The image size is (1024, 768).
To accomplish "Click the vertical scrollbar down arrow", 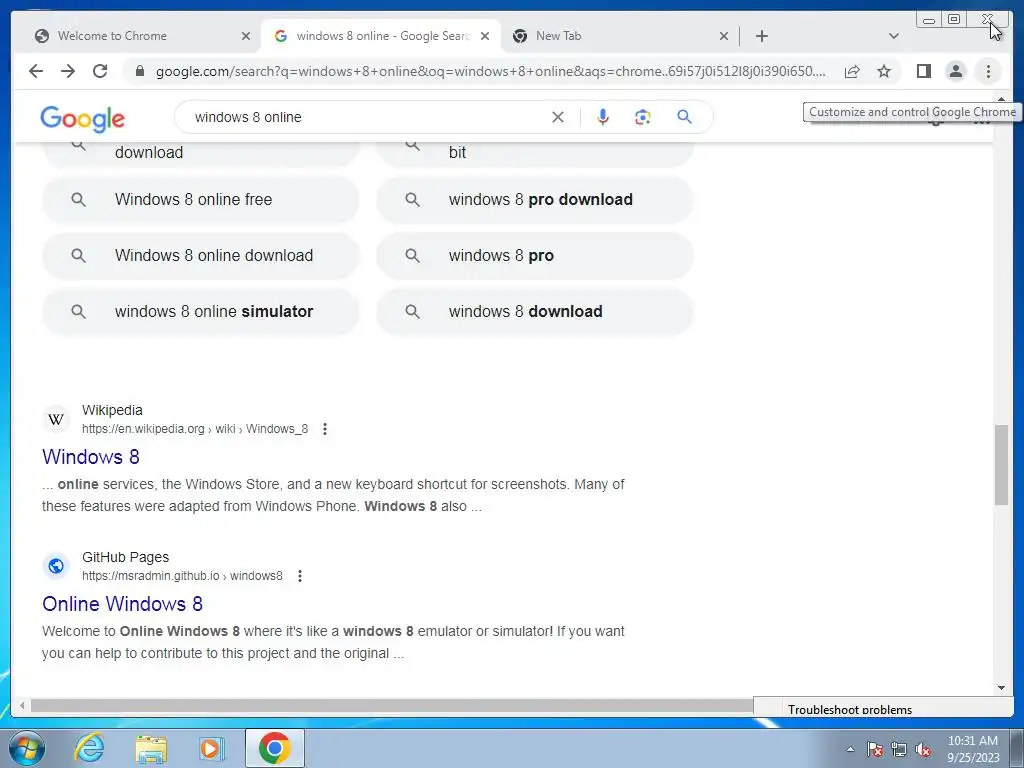I will point(1001,688).
